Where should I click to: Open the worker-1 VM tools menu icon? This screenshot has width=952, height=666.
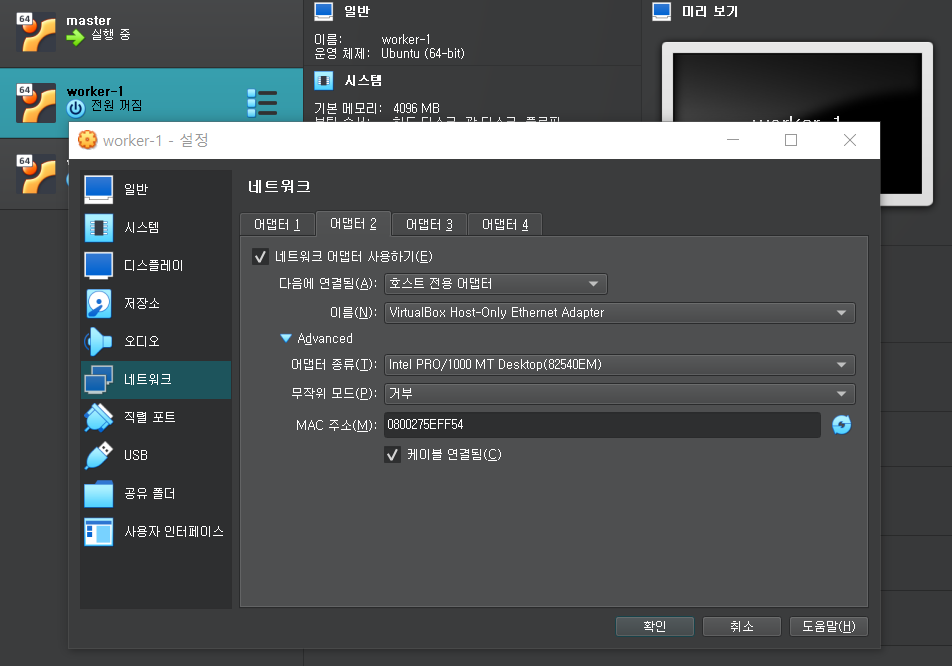tap(262, 103)
